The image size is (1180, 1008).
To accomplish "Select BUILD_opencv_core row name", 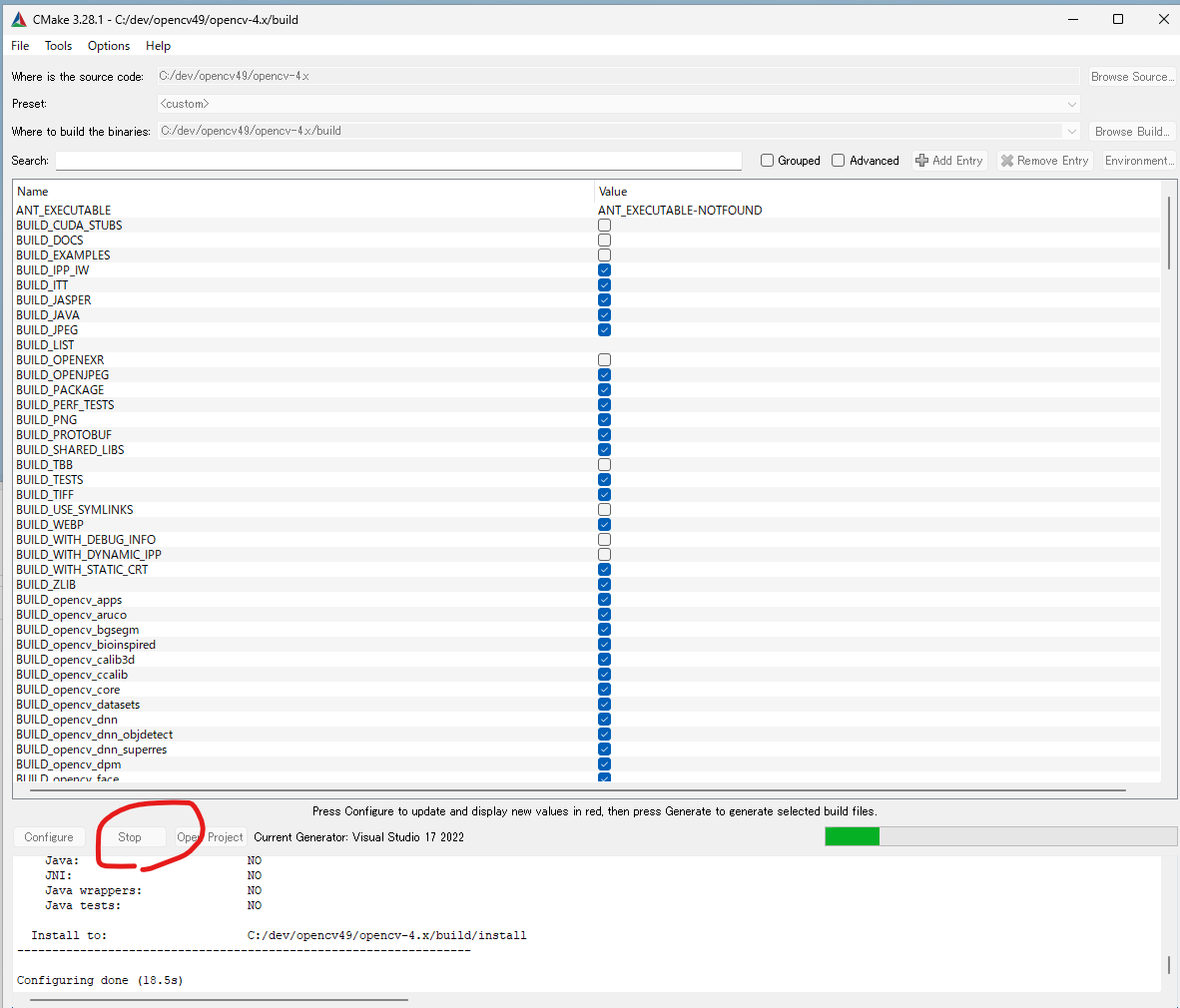I will (68, 689).
